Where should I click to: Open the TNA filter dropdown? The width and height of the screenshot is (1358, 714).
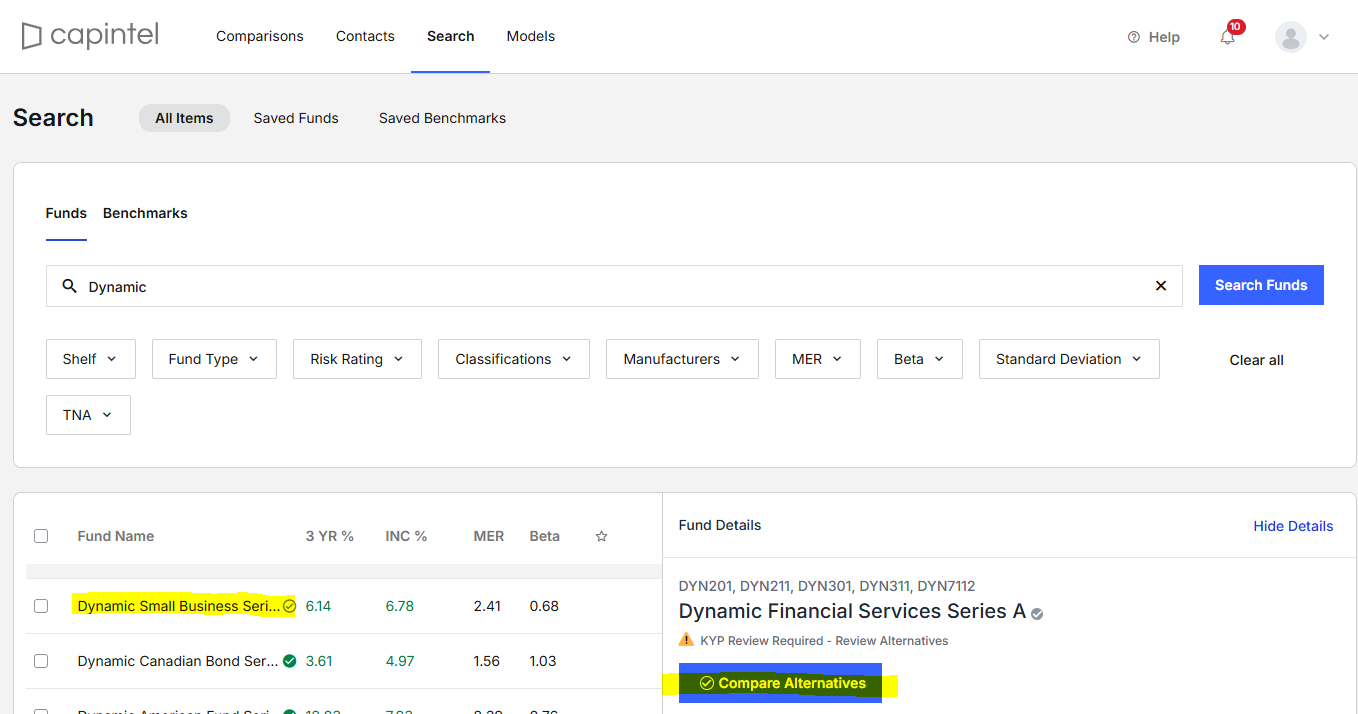(88, 415)
